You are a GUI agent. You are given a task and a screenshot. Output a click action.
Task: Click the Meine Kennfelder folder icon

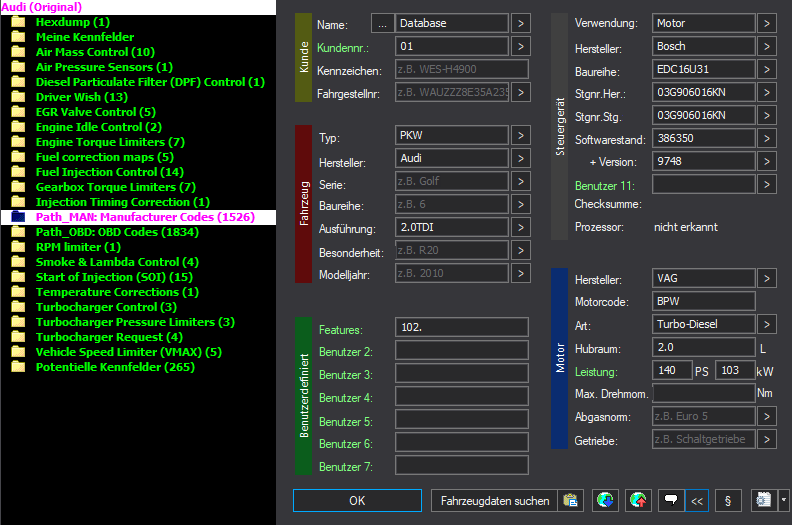click(19, 37)
